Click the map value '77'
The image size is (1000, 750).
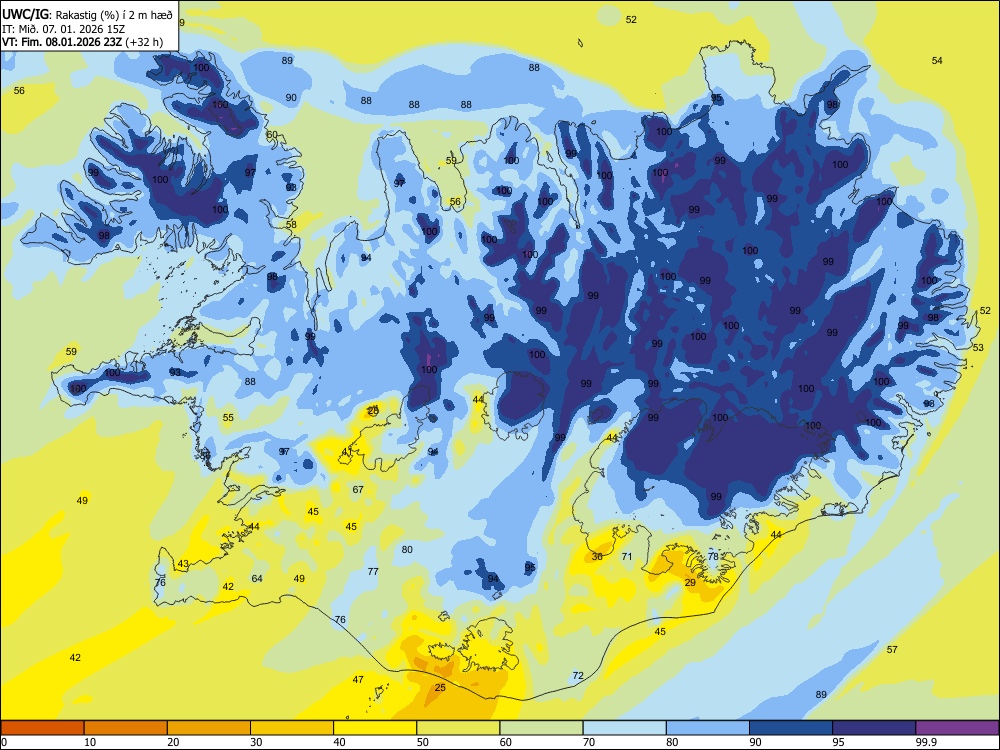tap(373, 571)
